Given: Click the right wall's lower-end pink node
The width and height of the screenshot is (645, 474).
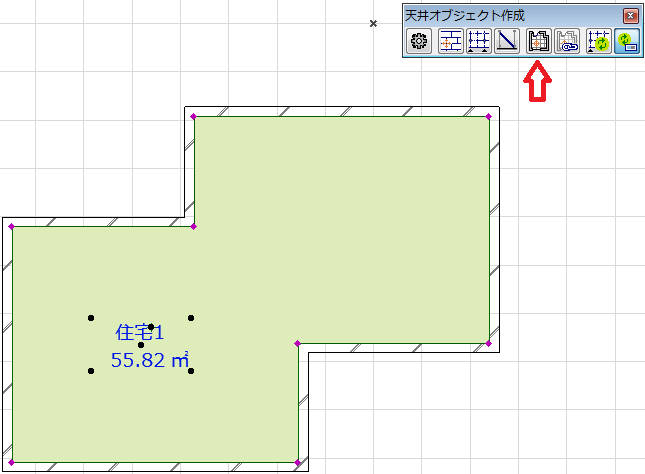Looking at the screenshot, I should pos(488,343).
